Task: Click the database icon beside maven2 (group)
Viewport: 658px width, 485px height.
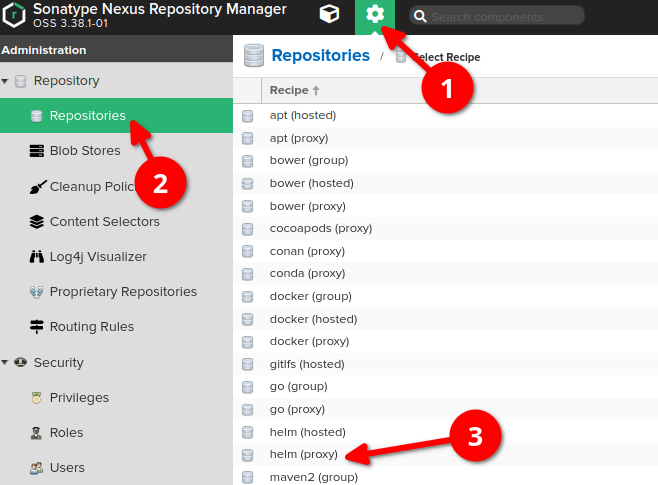Action: [248, 477]
